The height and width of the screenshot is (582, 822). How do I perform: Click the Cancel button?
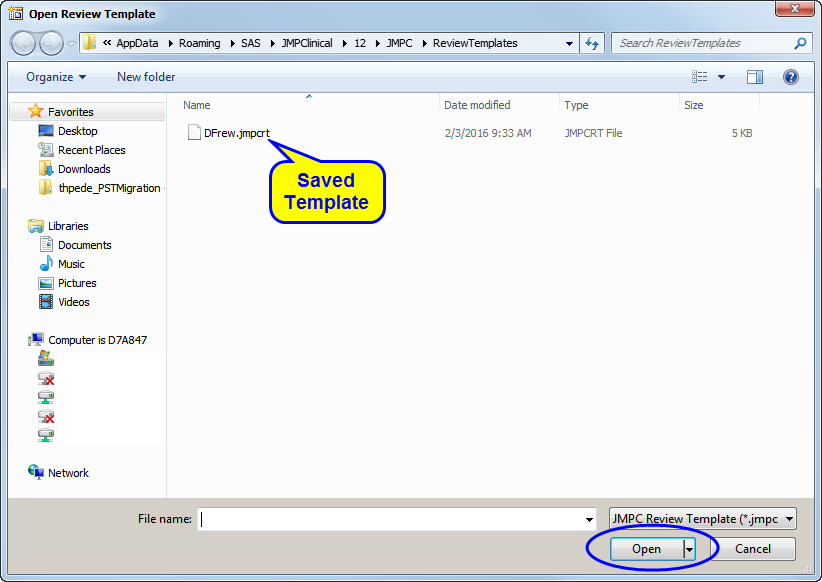pyautogui.click(x=753, y=549)
